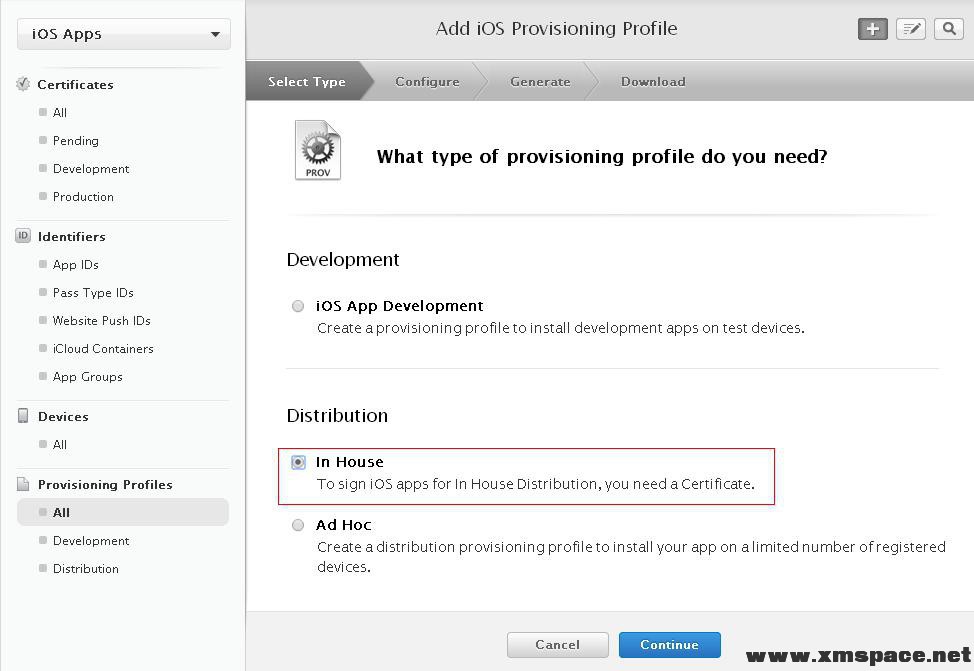The width and height of the screenshot is (974, 671).
Task: Click the Ad Hoc label
Action: (344, 525)
